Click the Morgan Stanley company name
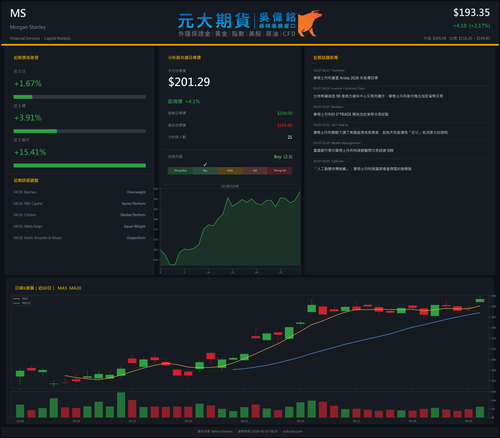The width and height of the screenshot is (500, 438). (28, 27)
